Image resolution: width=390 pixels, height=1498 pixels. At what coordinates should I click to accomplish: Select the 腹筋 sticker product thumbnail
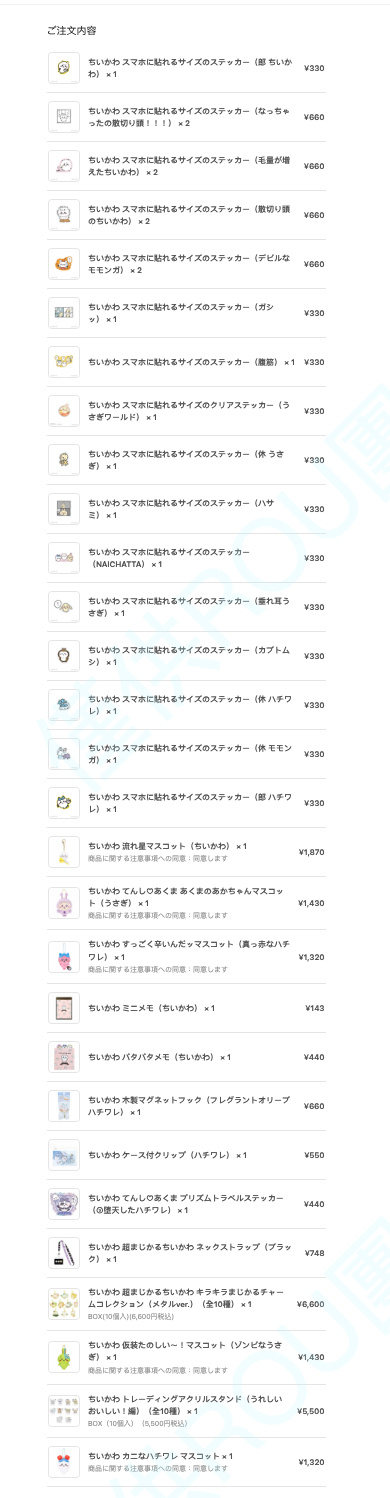[64, 362]
